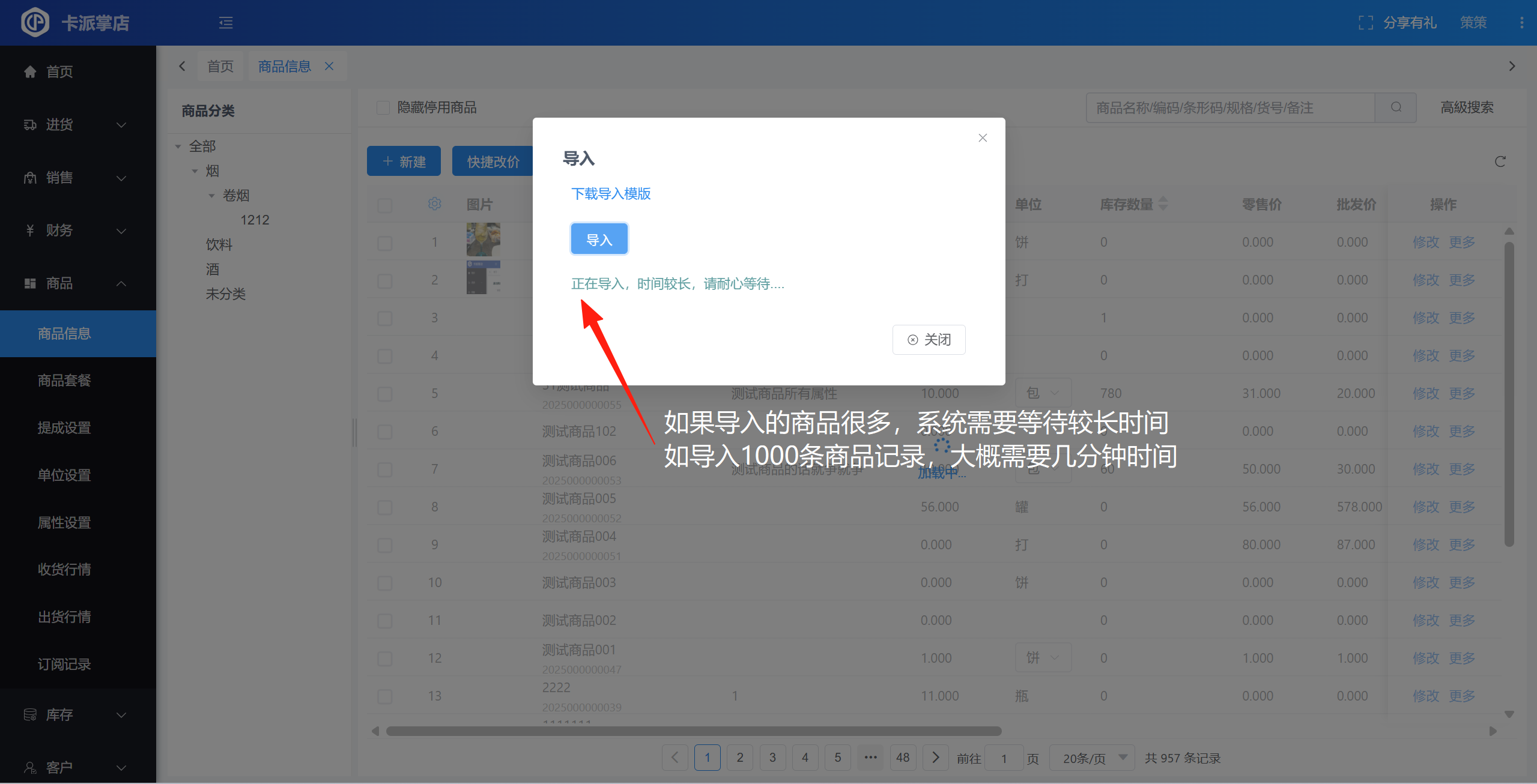Viewport: 1537px width, 784px height.
Task: Open the 20条/页 page size dropdown
Action: click(1091, 758)
